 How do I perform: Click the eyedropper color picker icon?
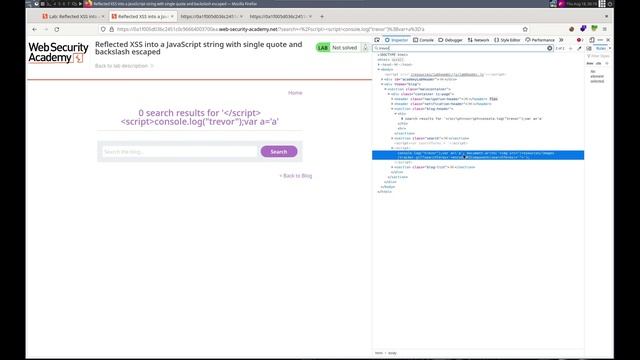pyautogui.click(x=579, y=48)
